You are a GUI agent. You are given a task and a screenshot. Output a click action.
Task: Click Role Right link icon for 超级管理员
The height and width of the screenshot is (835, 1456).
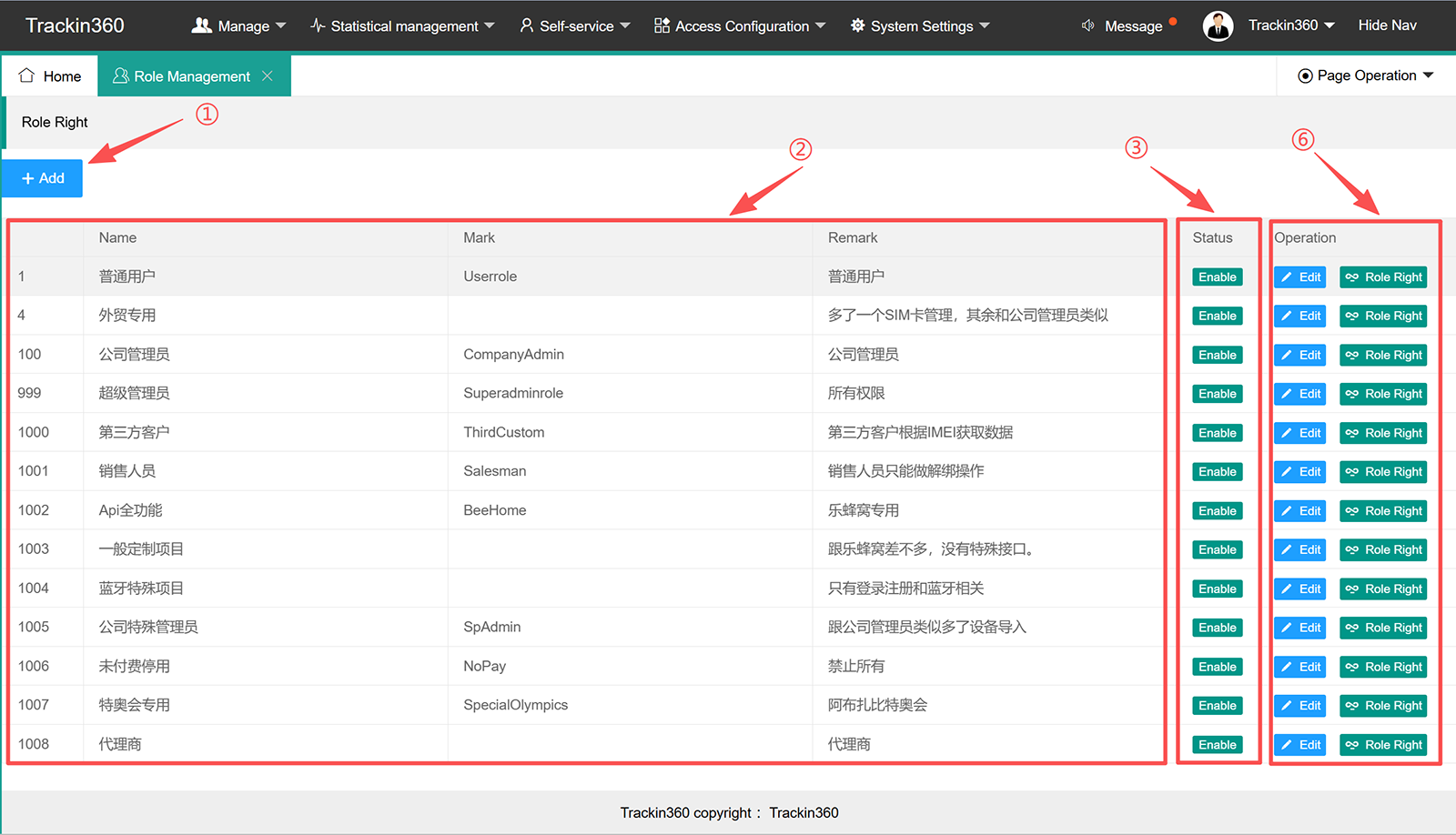point(1352,394)
